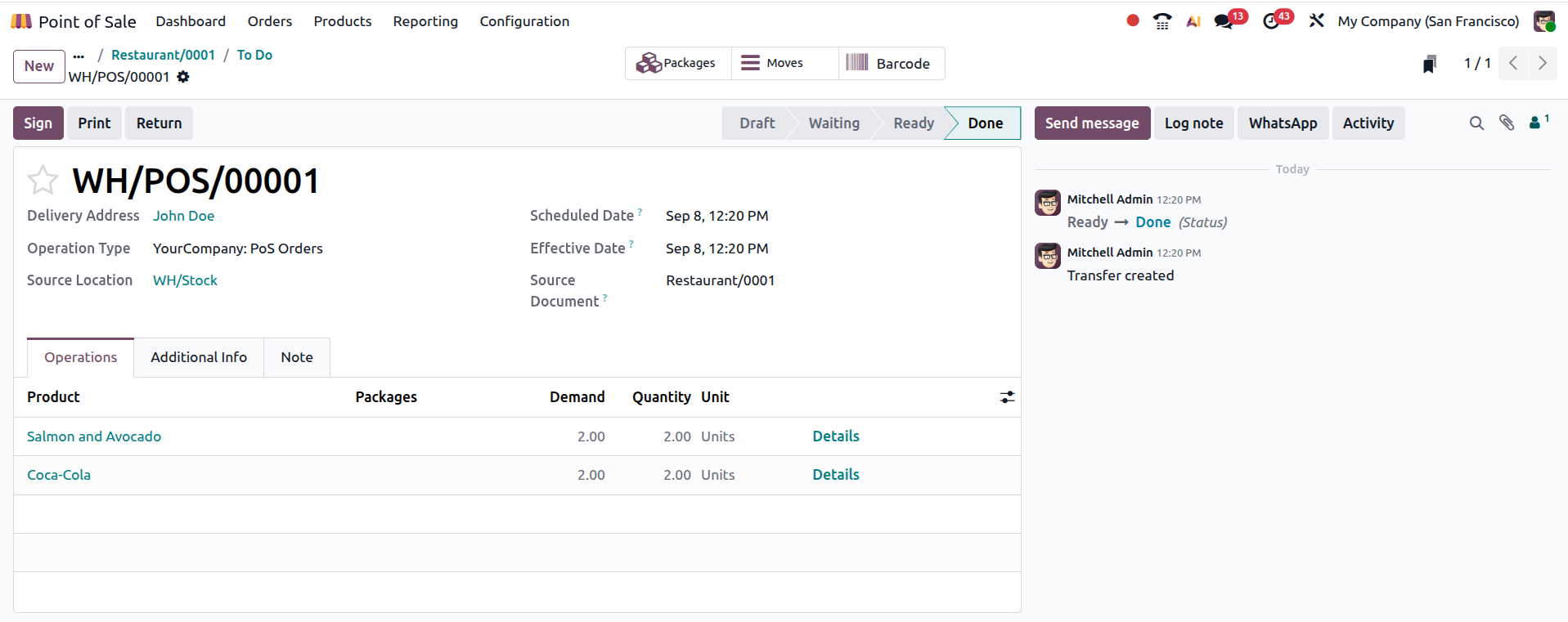Toggle the bookmark icon near the pager

(x=1429, y=64)
